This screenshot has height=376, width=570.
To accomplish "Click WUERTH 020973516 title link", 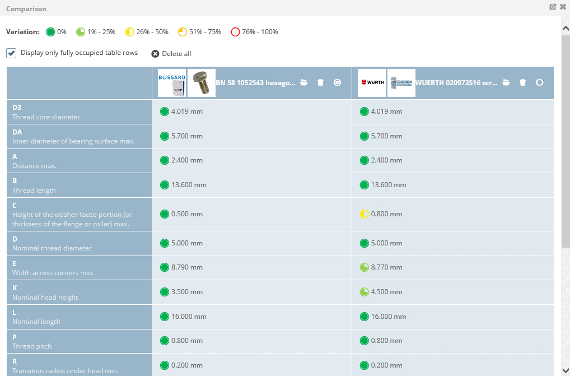I will pos(457,83).
